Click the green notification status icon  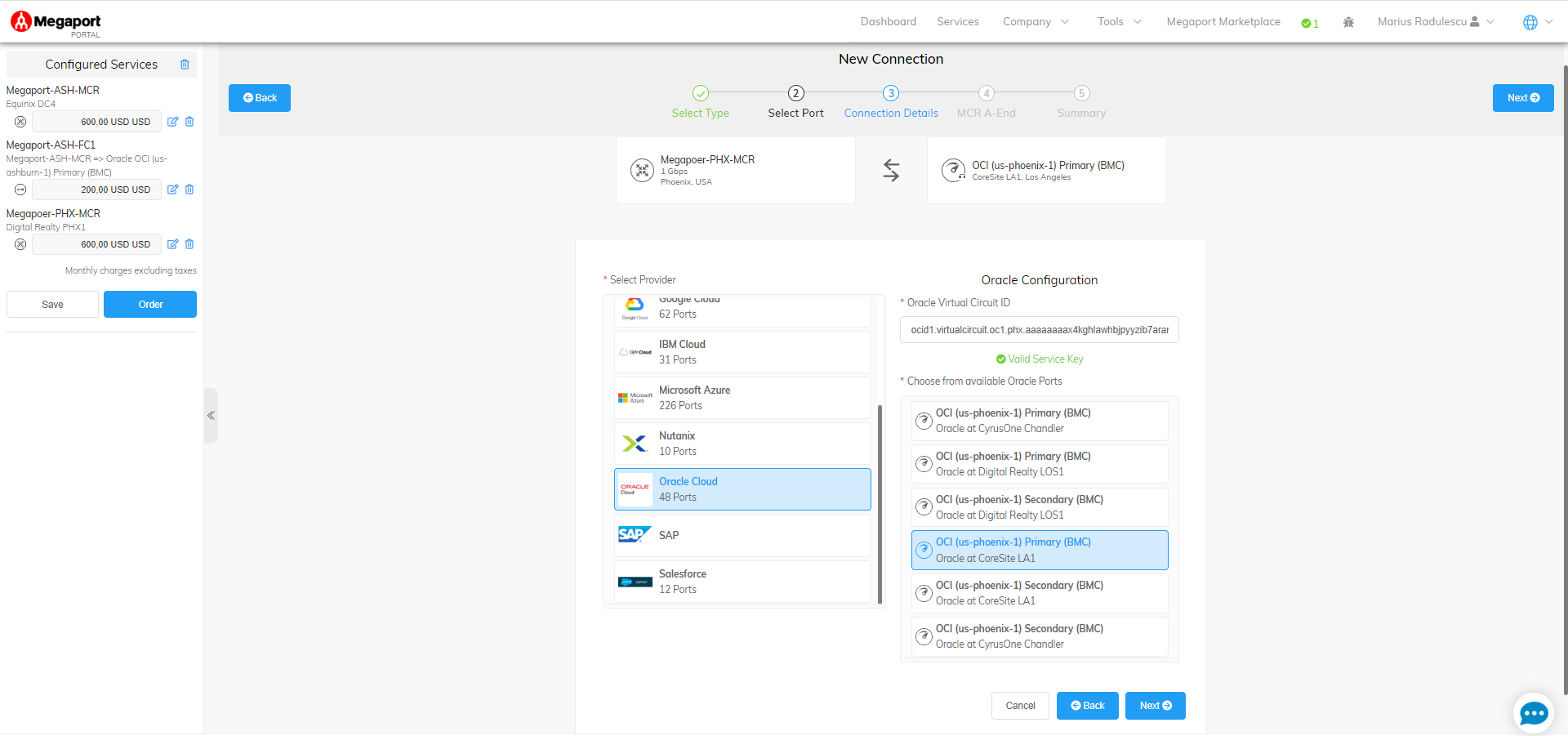click(1309, 23)
